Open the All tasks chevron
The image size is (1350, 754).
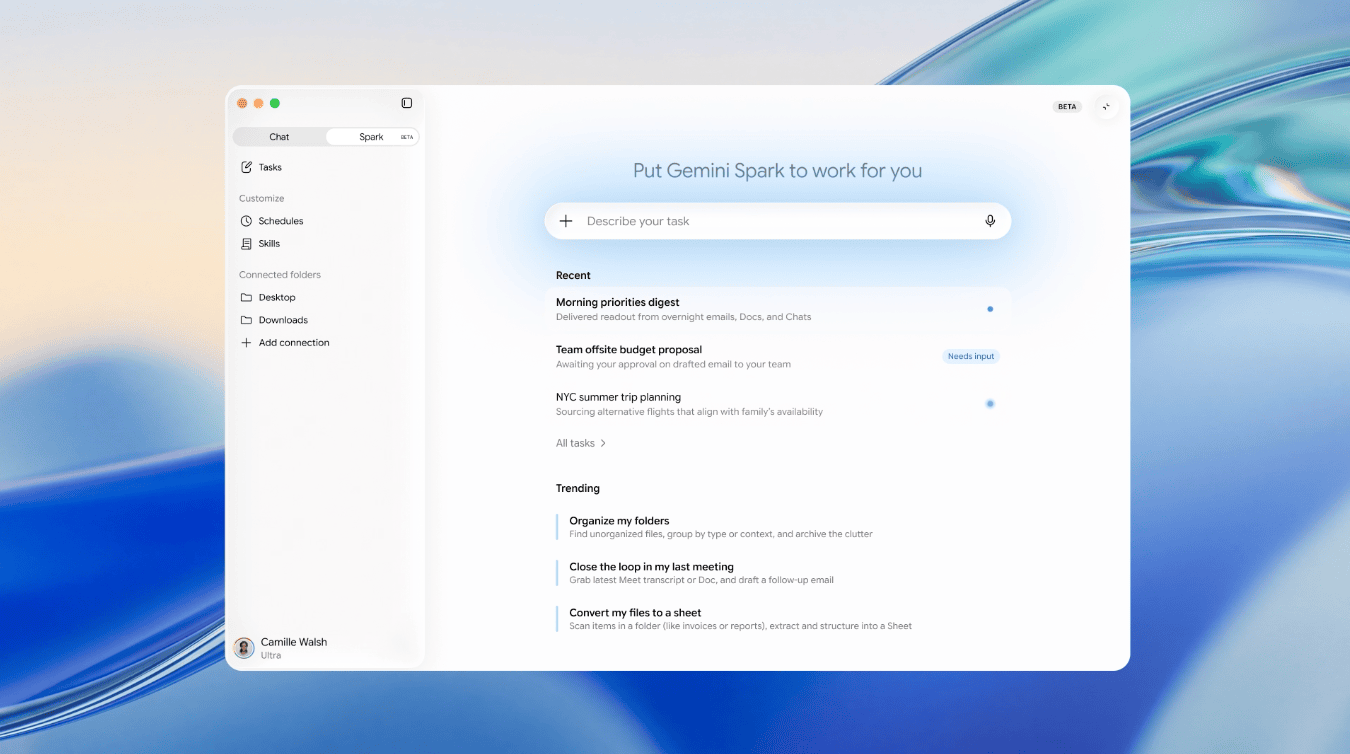click(x=603, y=443)
